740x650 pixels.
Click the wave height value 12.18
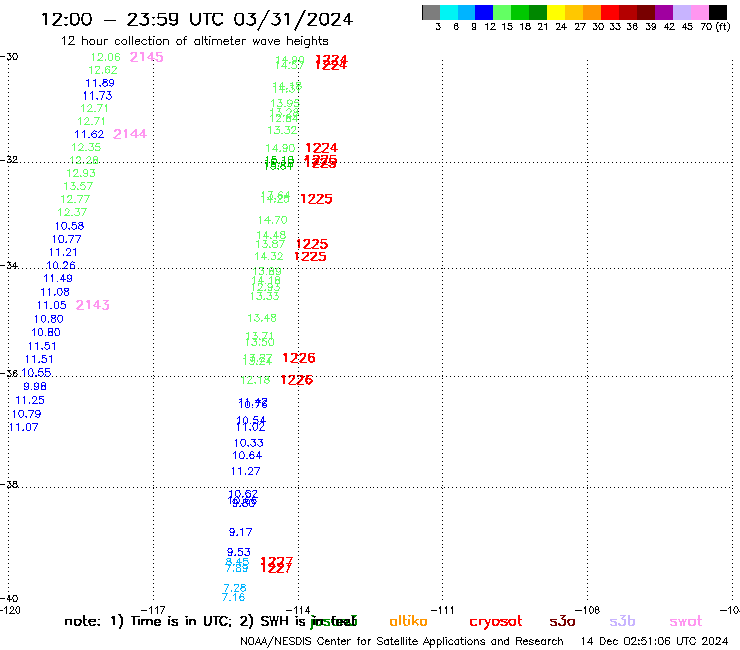pyautogui.click(x=255, y=380)
